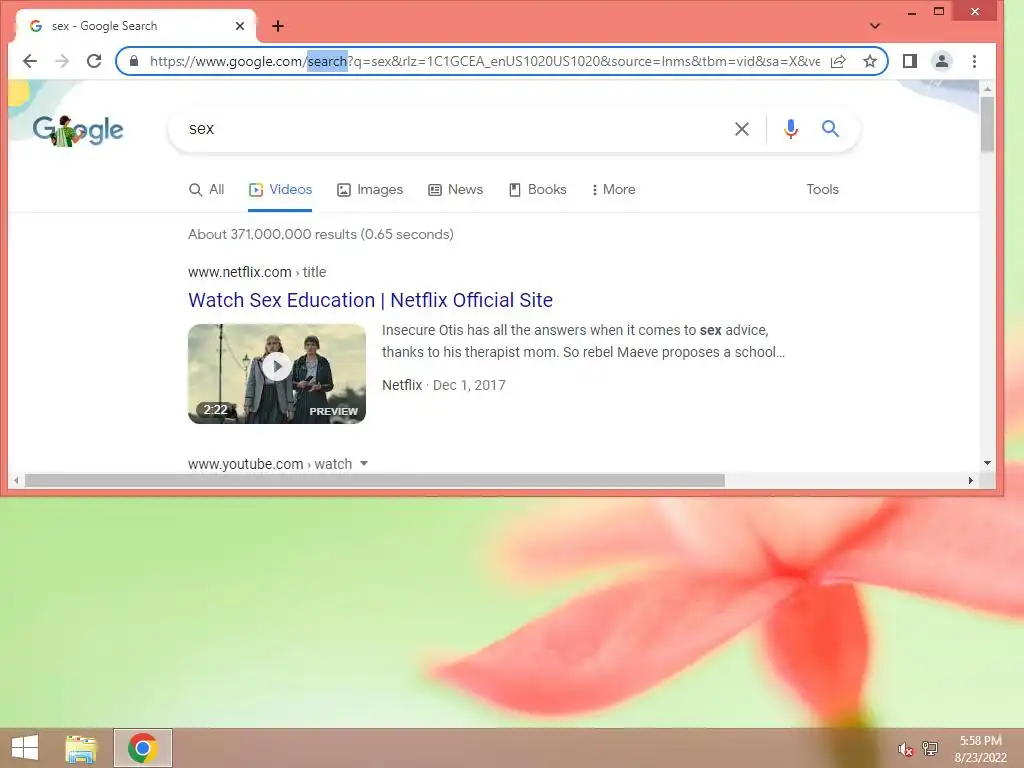Submit search with the magnifying glass icon

click(830, 129)
